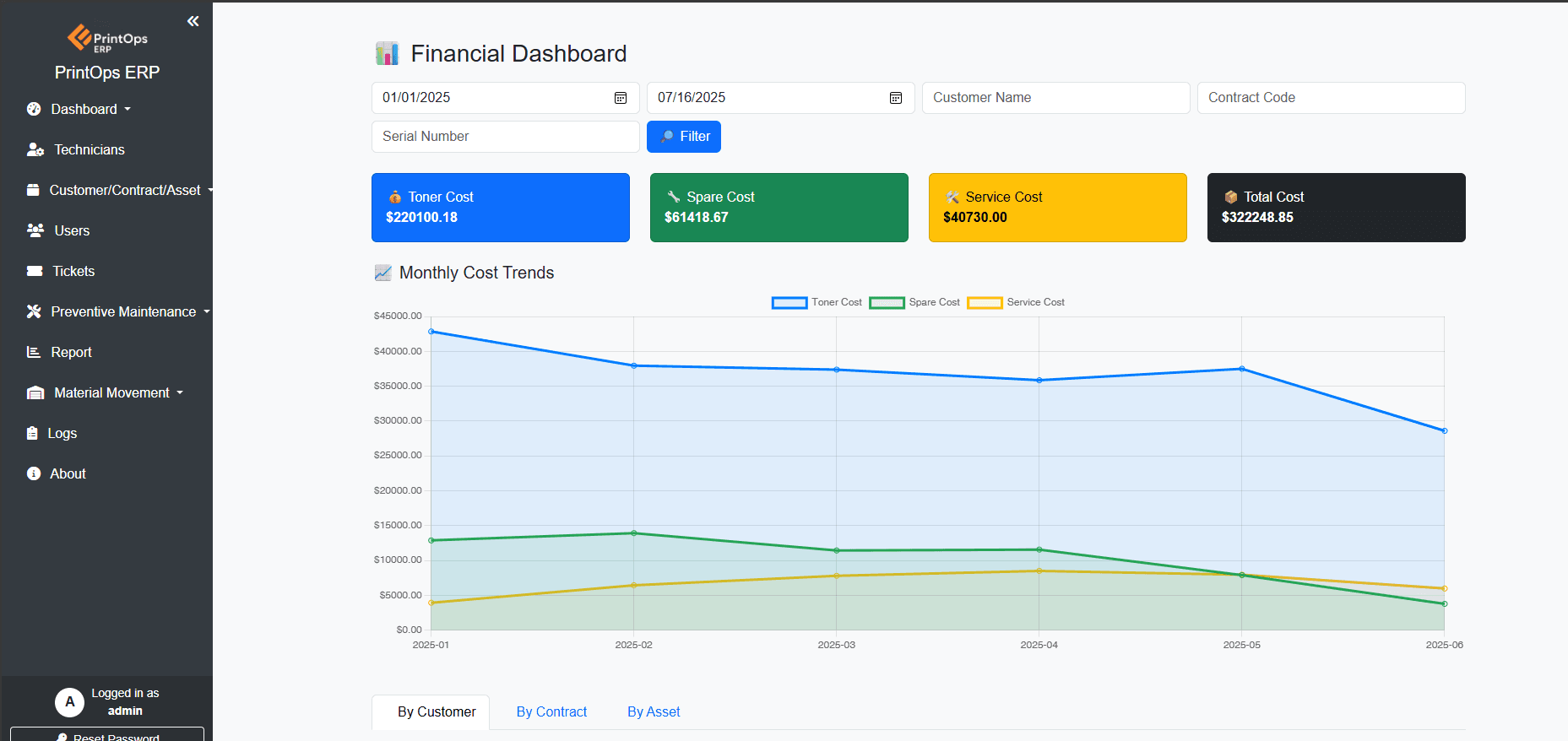Switch to the By Asset tab
Screen dimensions: 1568x741
click(654, 711)
